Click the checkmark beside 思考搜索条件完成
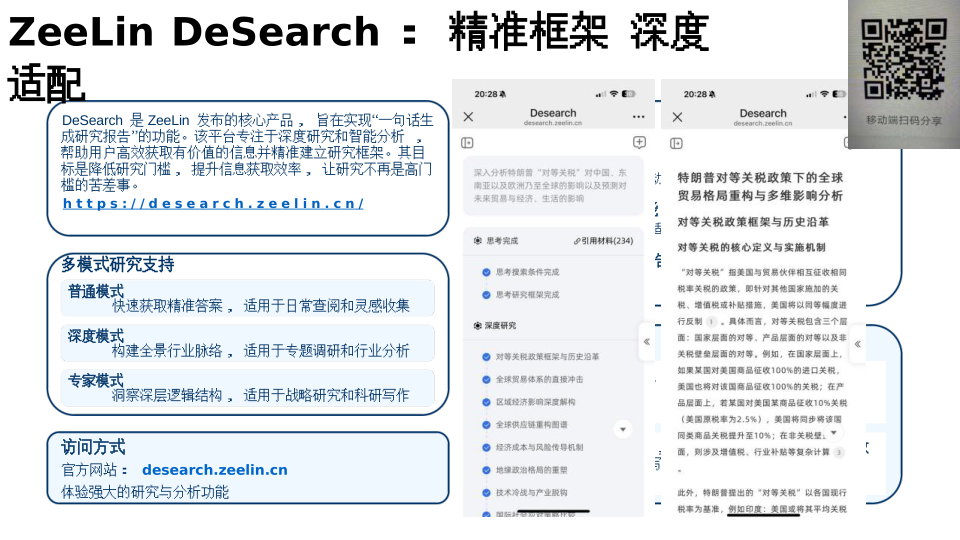Viewport: 960px width, 540px height. tap(486, 272)
